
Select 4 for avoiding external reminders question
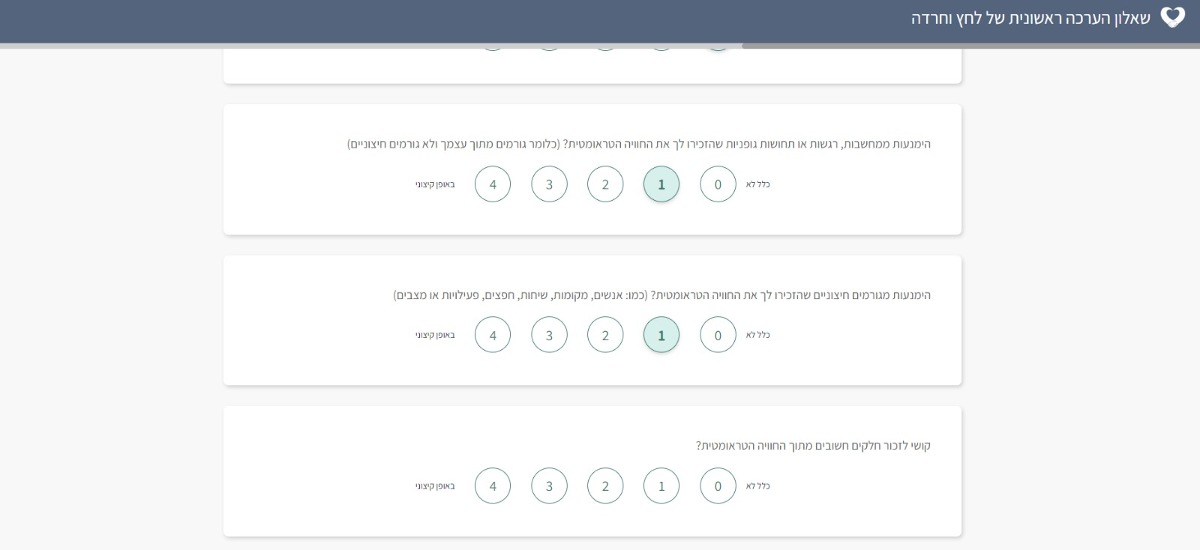tap(493, 335)
